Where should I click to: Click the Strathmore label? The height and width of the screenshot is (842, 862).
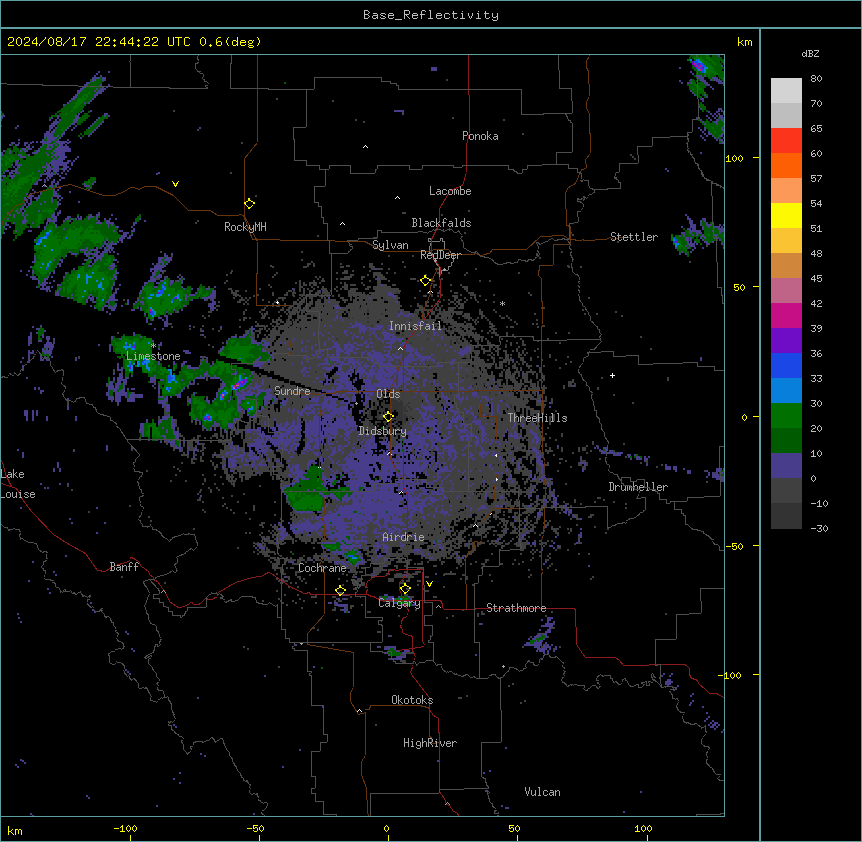[x=516, y=608]
